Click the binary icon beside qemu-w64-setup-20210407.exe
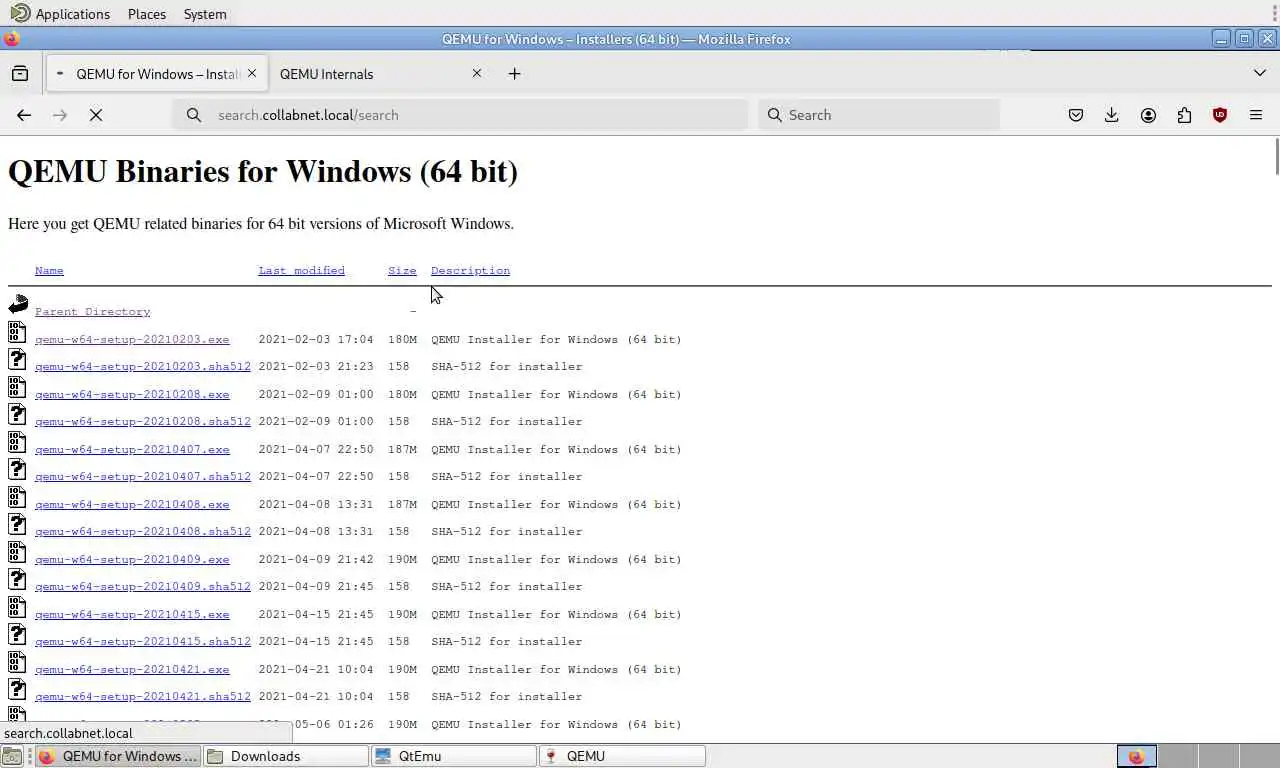Image resolution: width=1280 pixels, height=768 pixels. pos(17,442)
